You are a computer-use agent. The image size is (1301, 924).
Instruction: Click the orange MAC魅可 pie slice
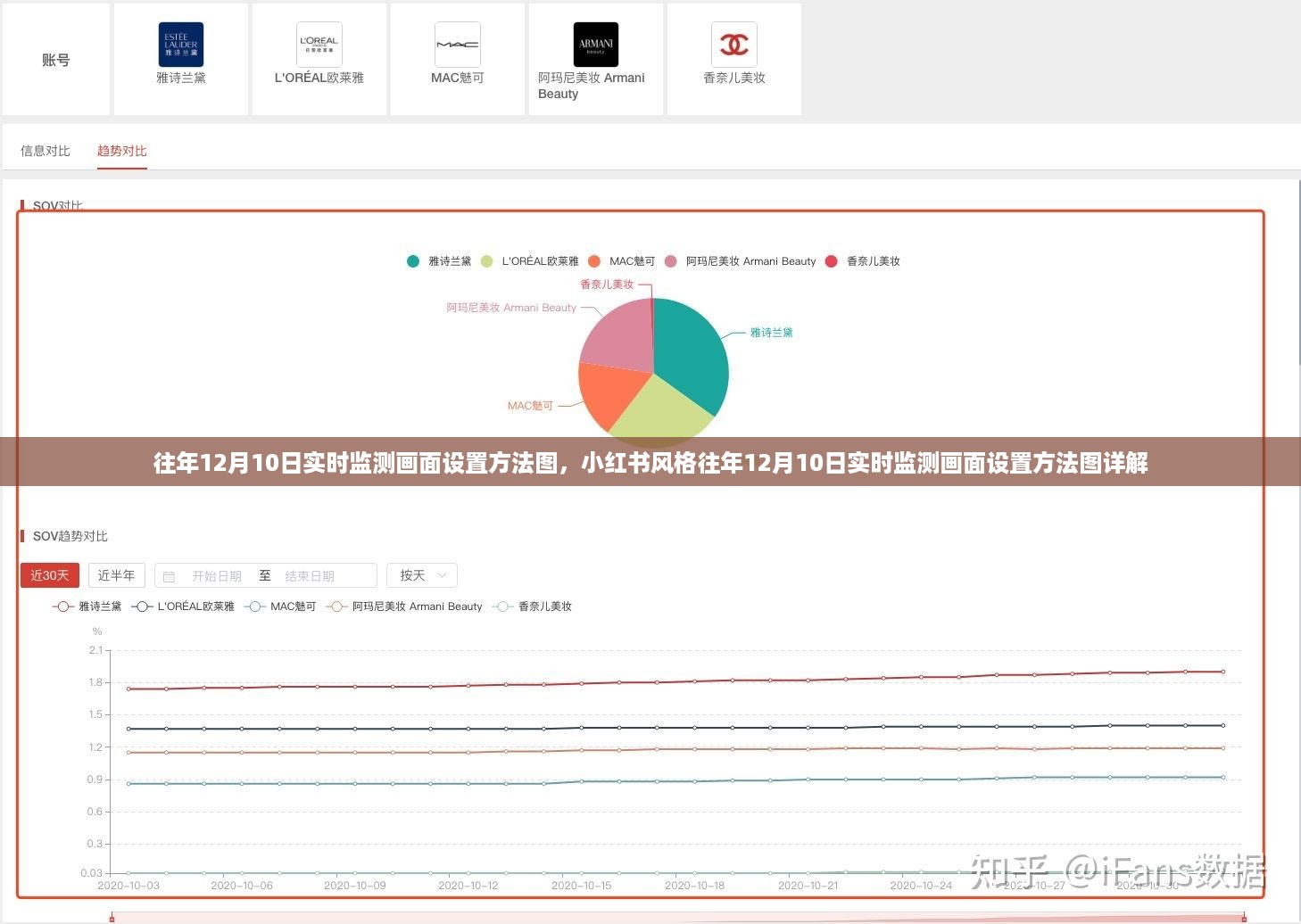[611, 392]
